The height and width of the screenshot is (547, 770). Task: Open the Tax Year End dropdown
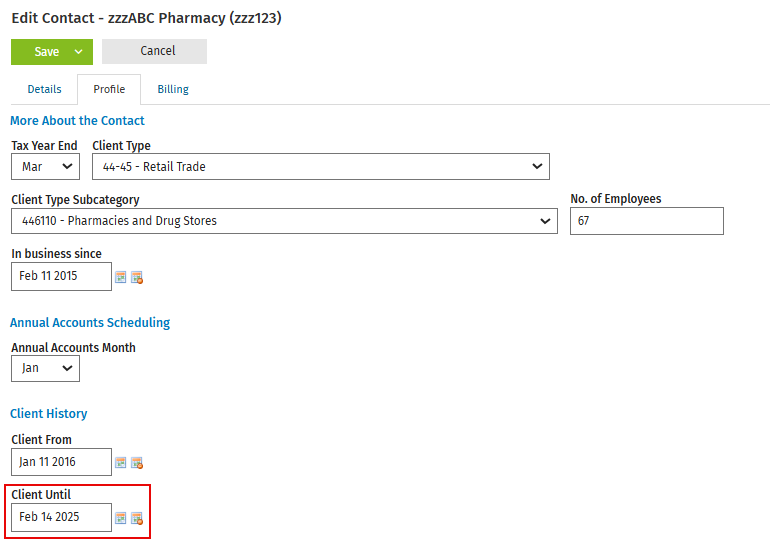(45, 166)
